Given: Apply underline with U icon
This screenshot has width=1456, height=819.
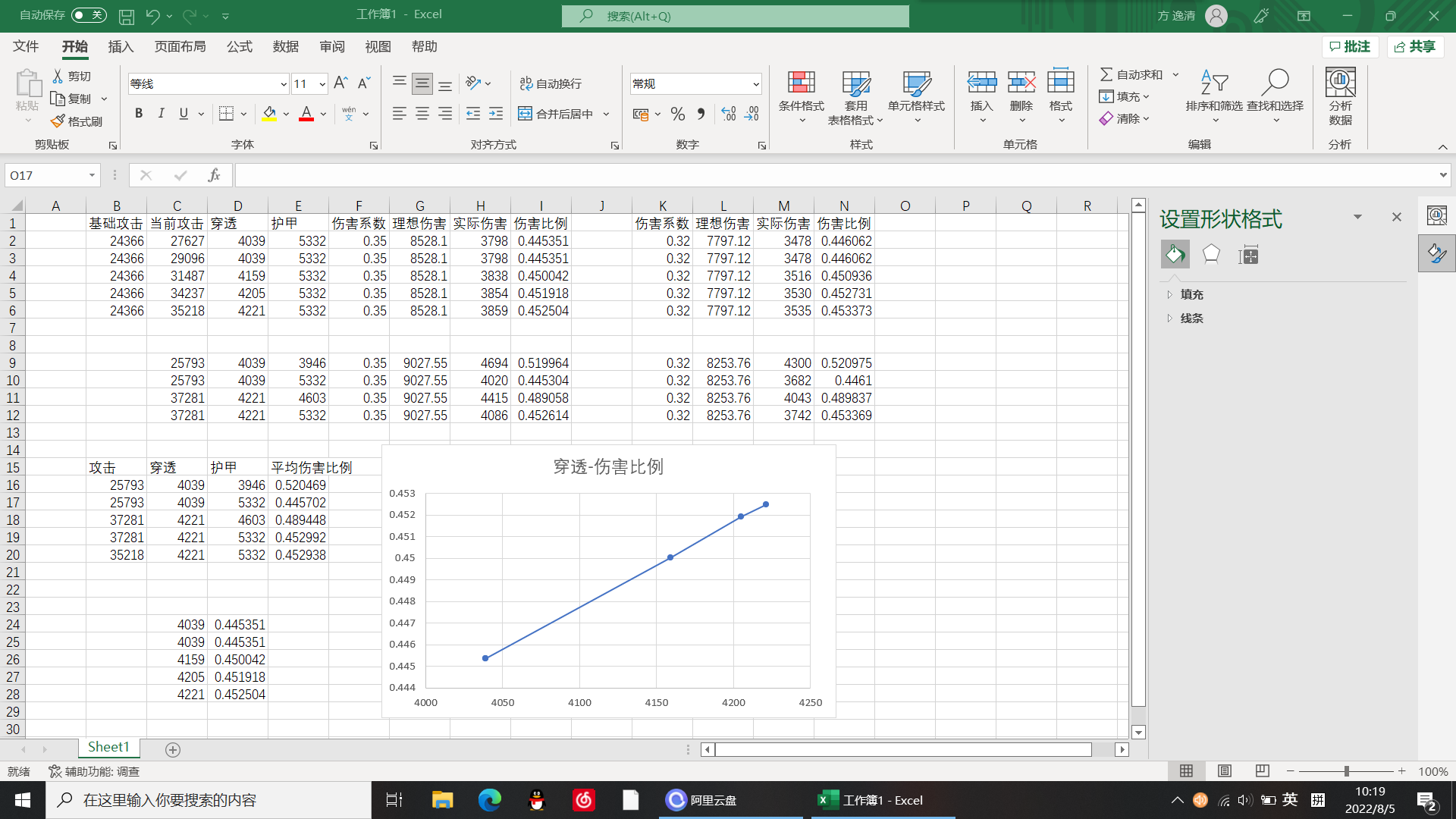Looking at the screenshot, I should tap(184, 114).
